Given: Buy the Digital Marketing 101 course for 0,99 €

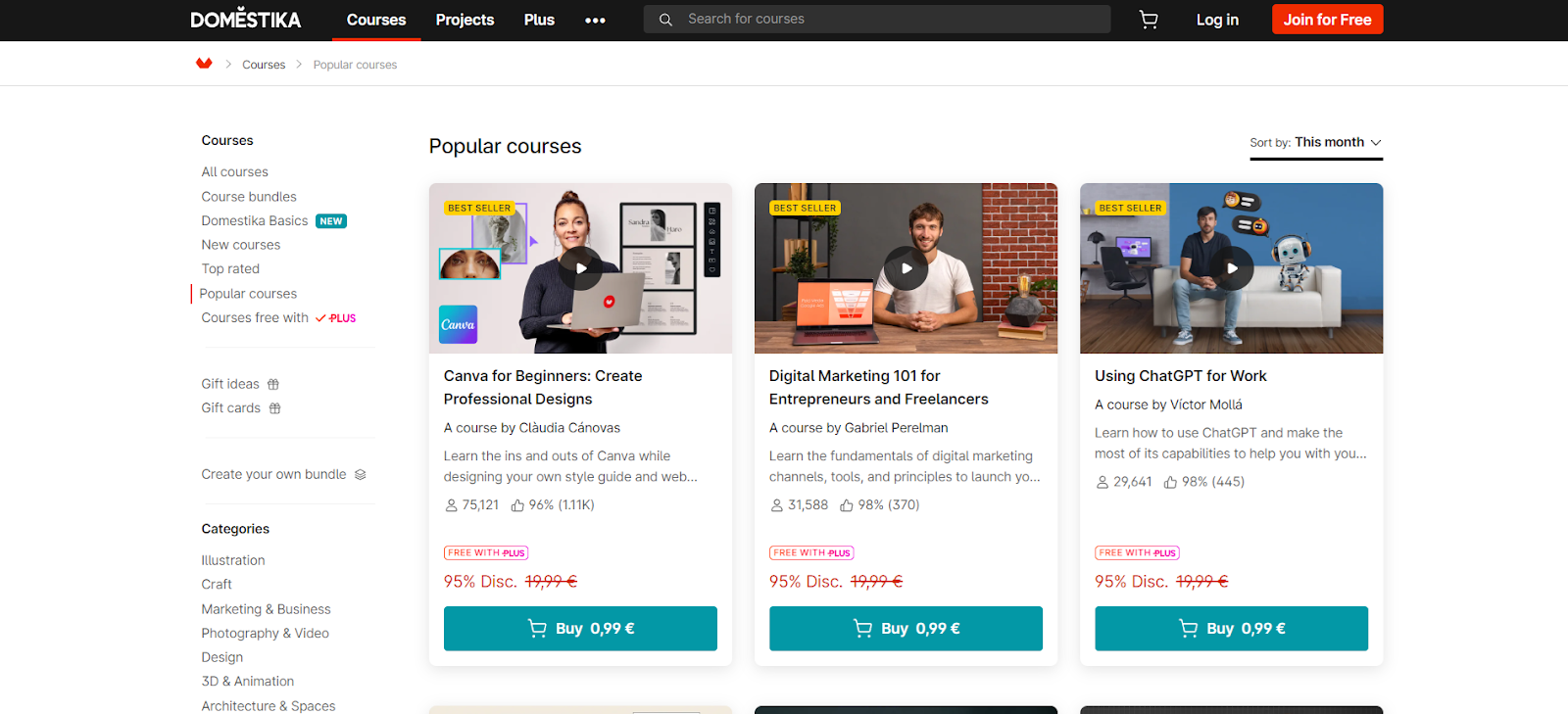Looking at the screenshot, I should (x=906, y=629).
